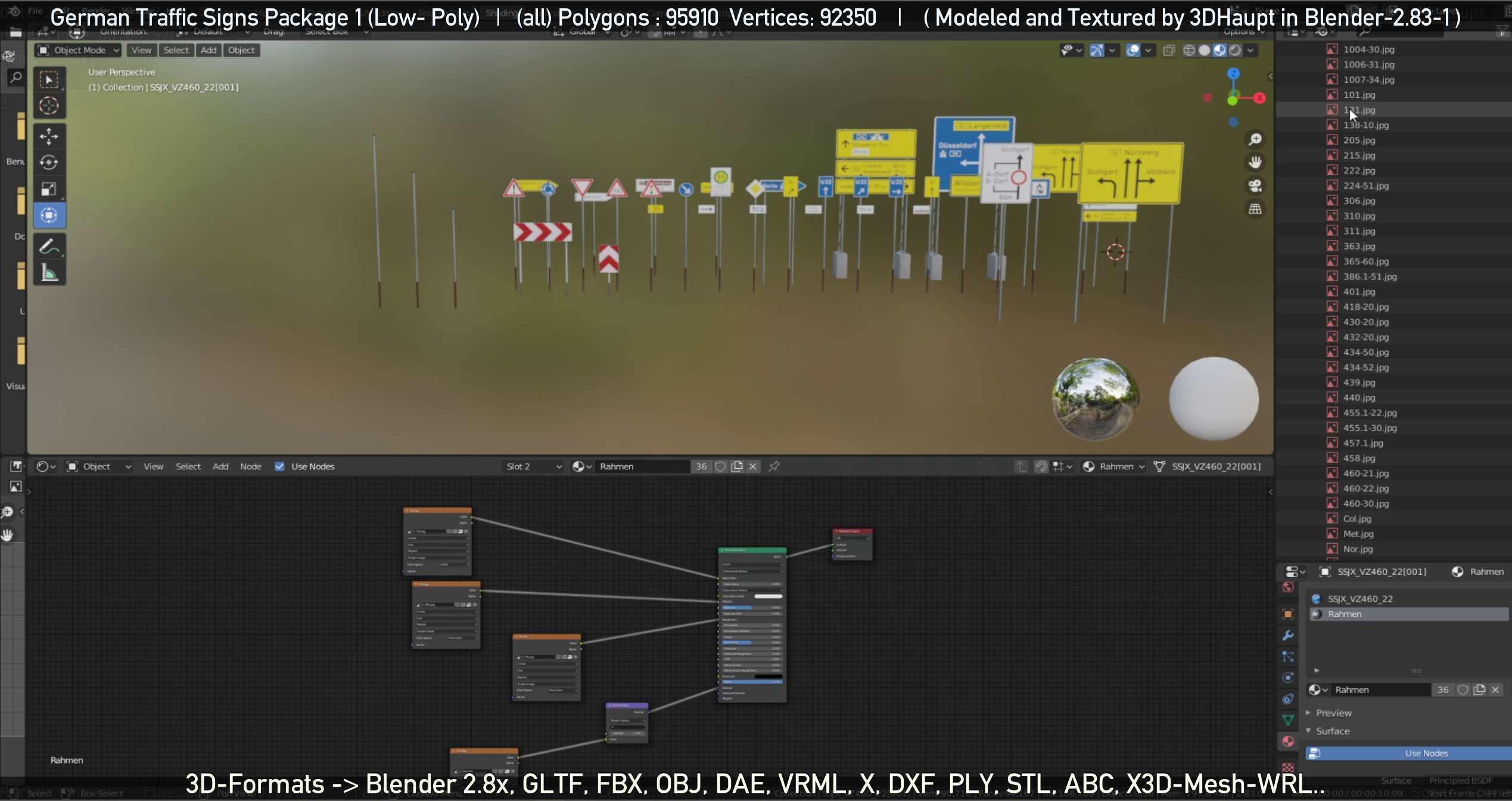Toggle camera view with the camera gizmo

point(1255,186)
